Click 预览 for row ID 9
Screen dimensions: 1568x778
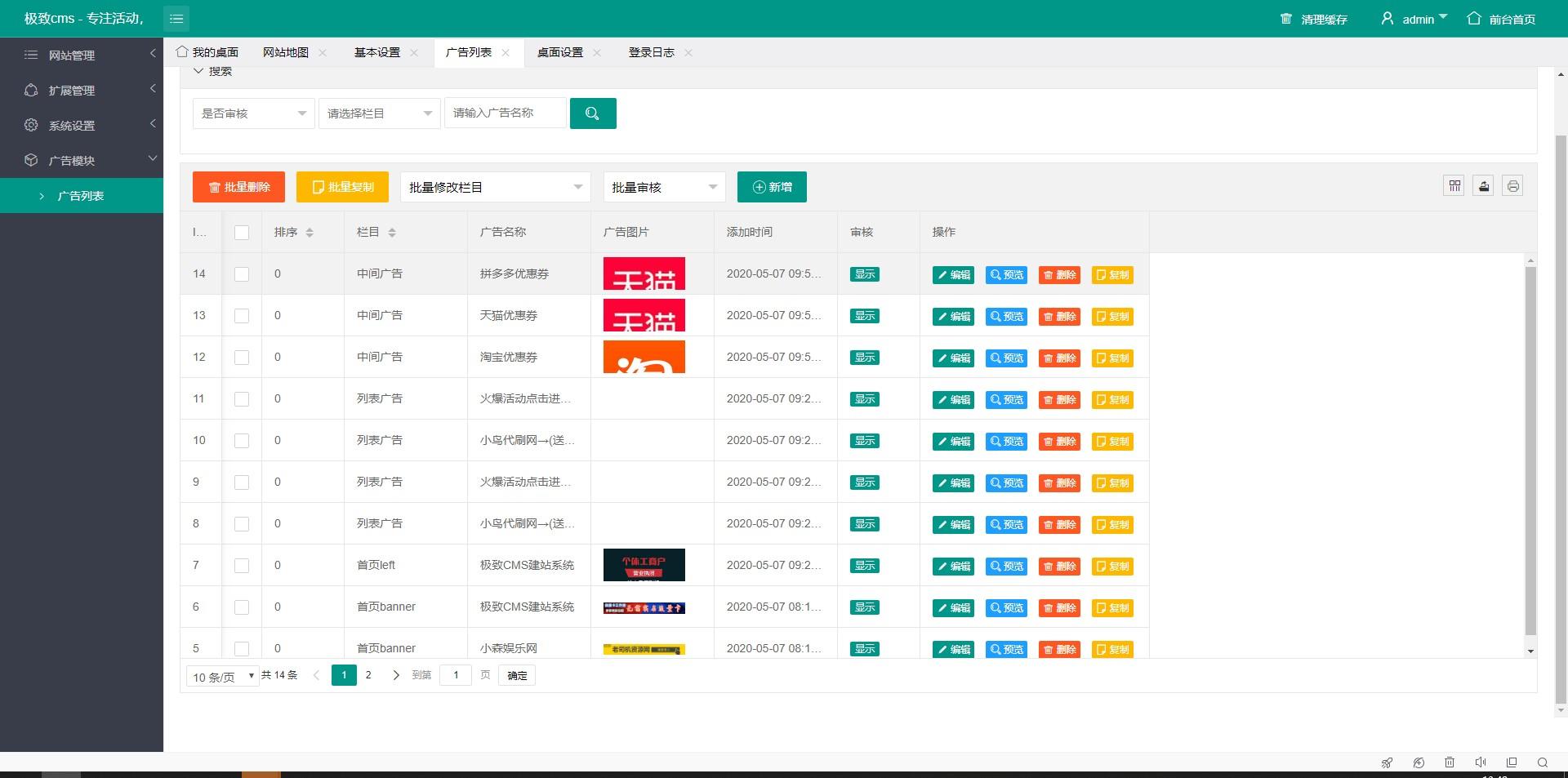pos(1006,483)
